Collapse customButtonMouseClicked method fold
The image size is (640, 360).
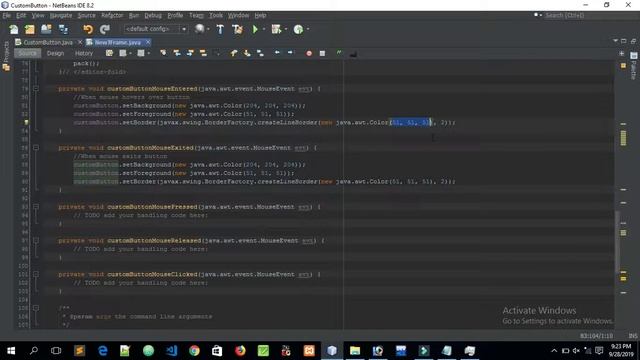(36, 274)
